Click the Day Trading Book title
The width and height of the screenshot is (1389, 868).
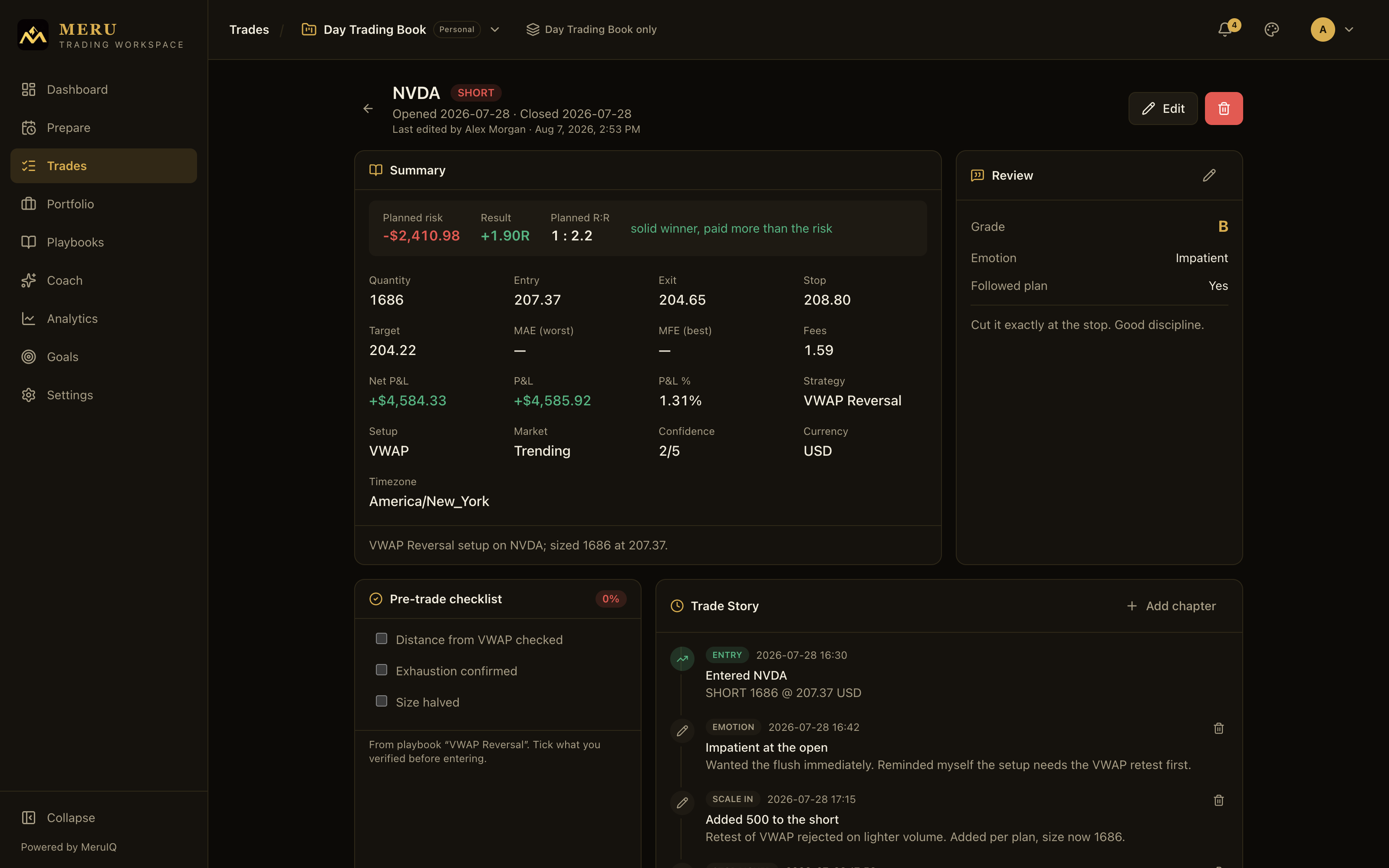point(375,29)
